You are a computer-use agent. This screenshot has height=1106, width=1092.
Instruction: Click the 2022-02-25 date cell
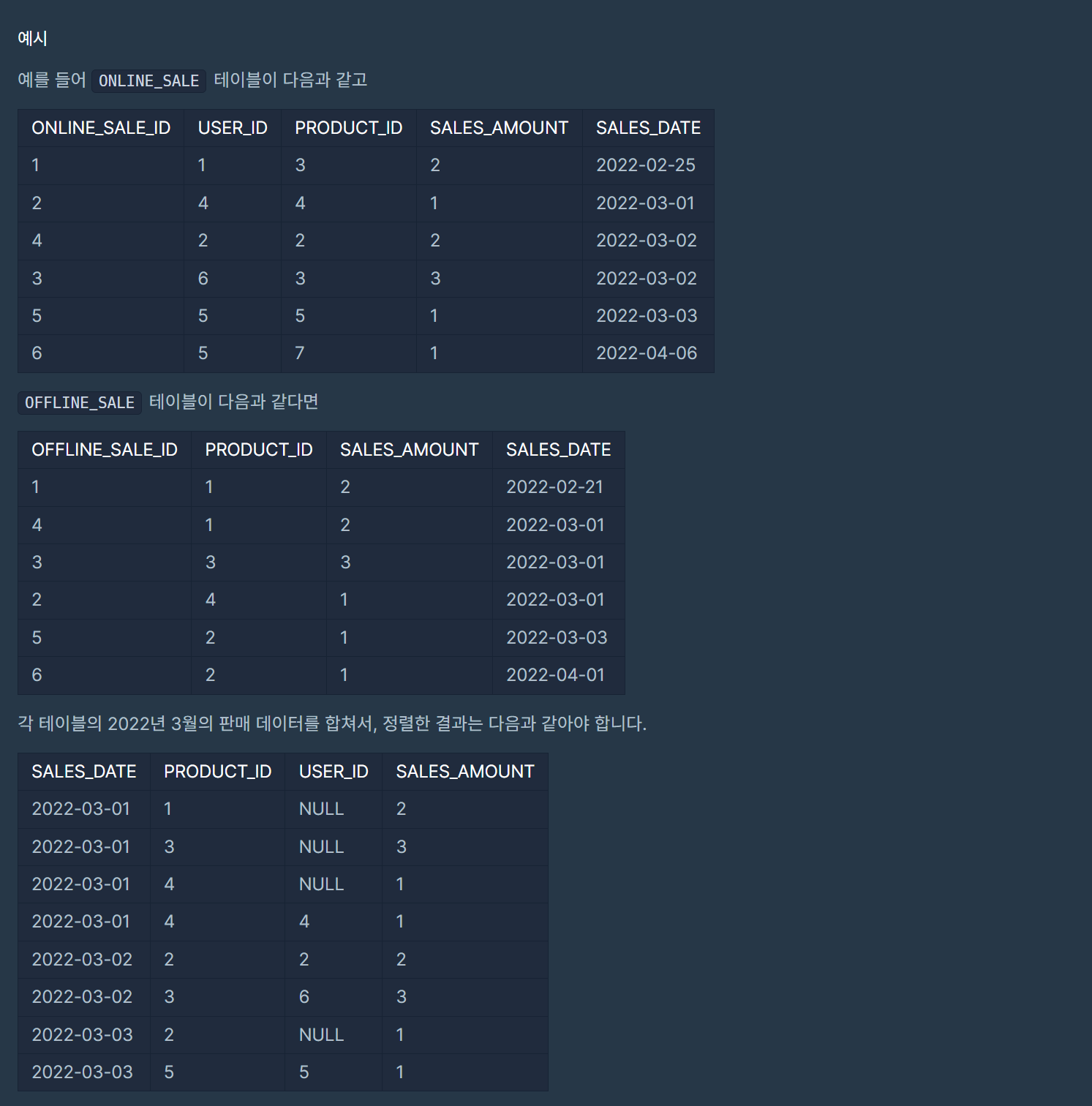647,165
